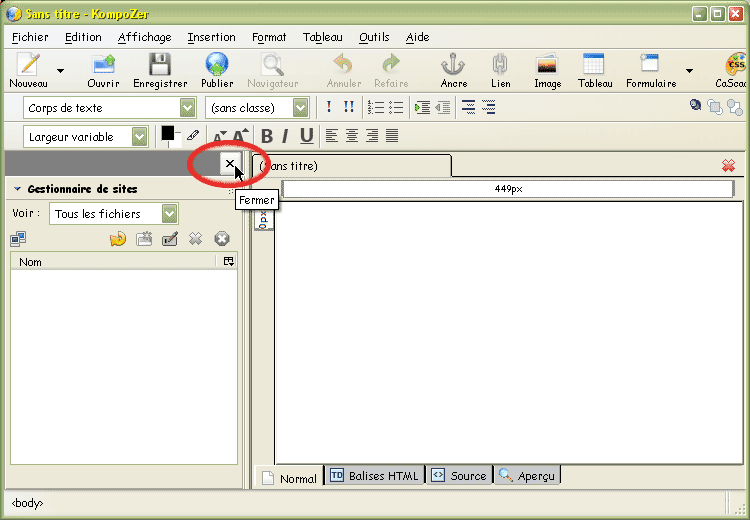Toggle the bulleted list icon
750x520 pixels.
(x=396, y=107)
